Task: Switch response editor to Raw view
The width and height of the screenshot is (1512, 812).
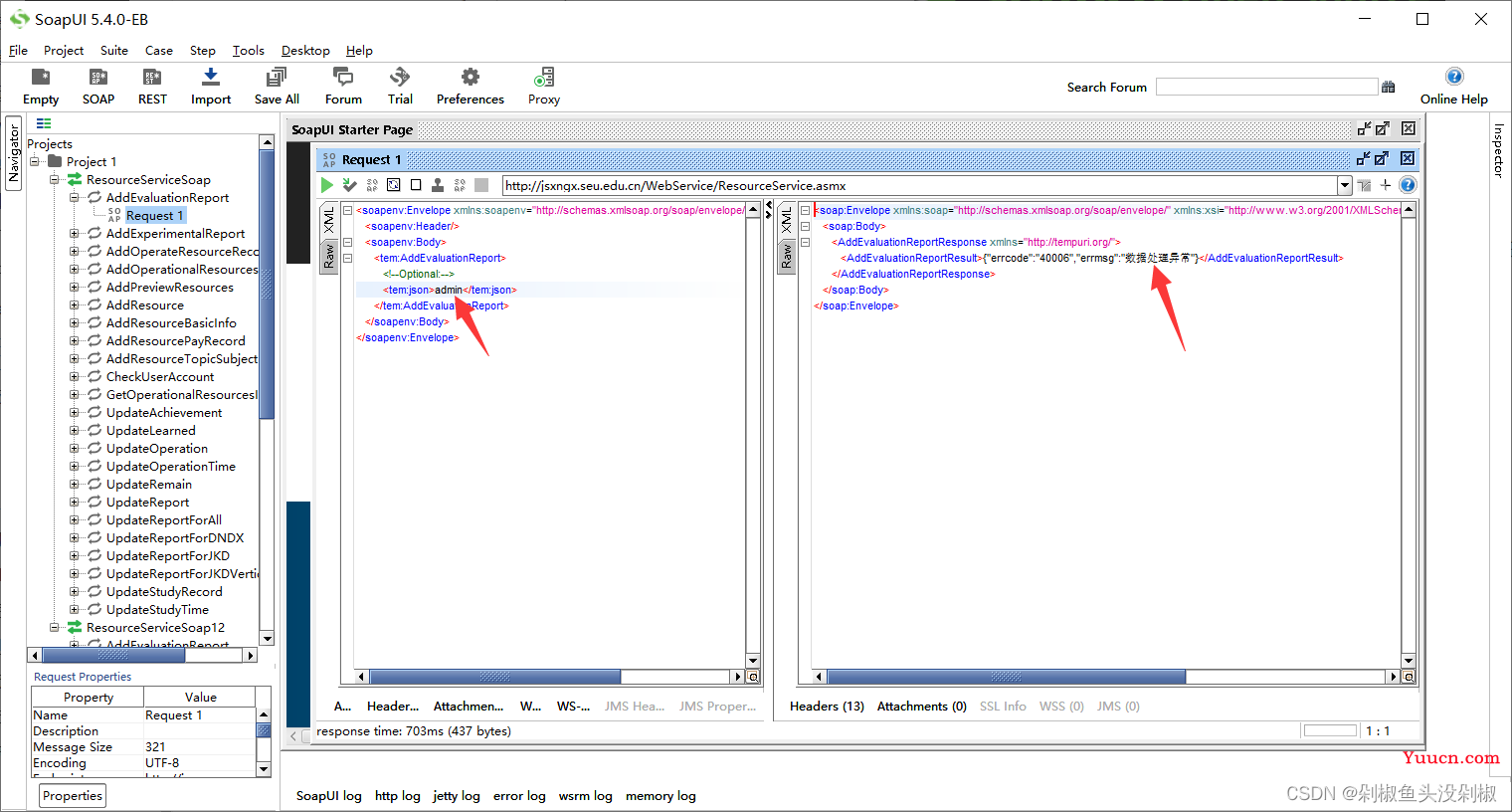Action: click(787, 257)
